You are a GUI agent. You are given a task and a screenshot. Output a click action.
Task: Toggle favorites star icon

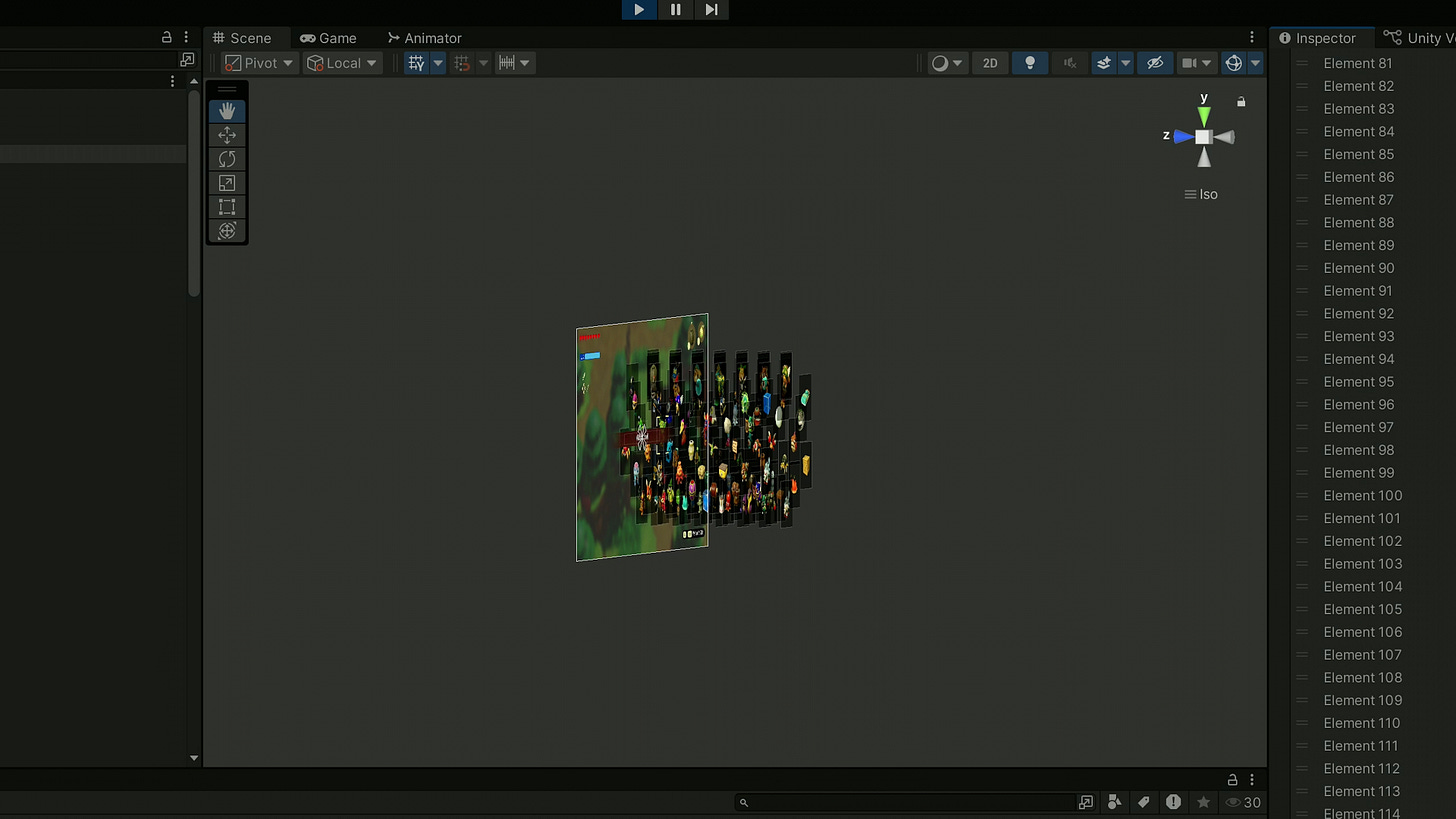point(1203,802)
